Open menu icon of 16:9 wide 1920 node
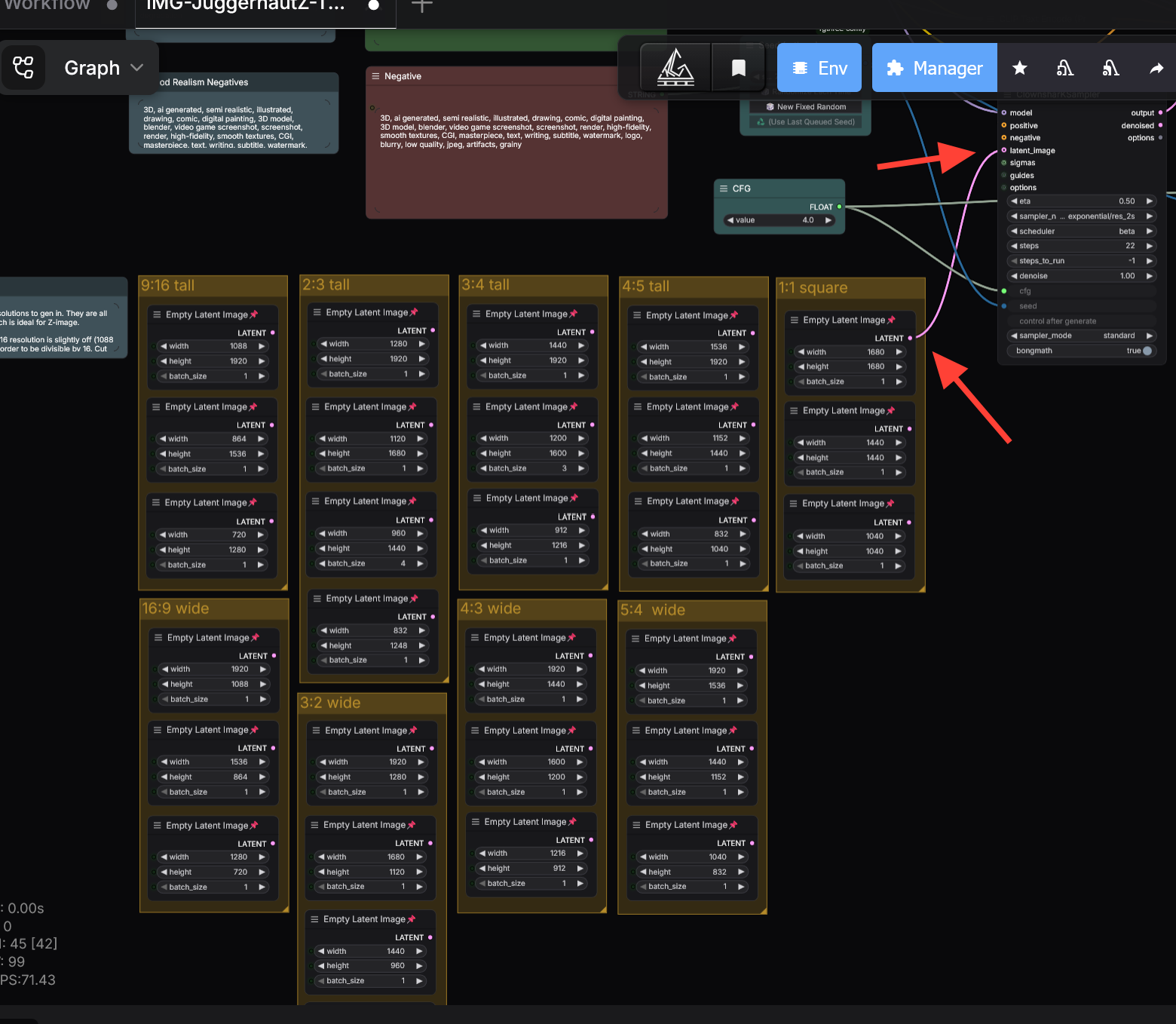 [158, 637]
